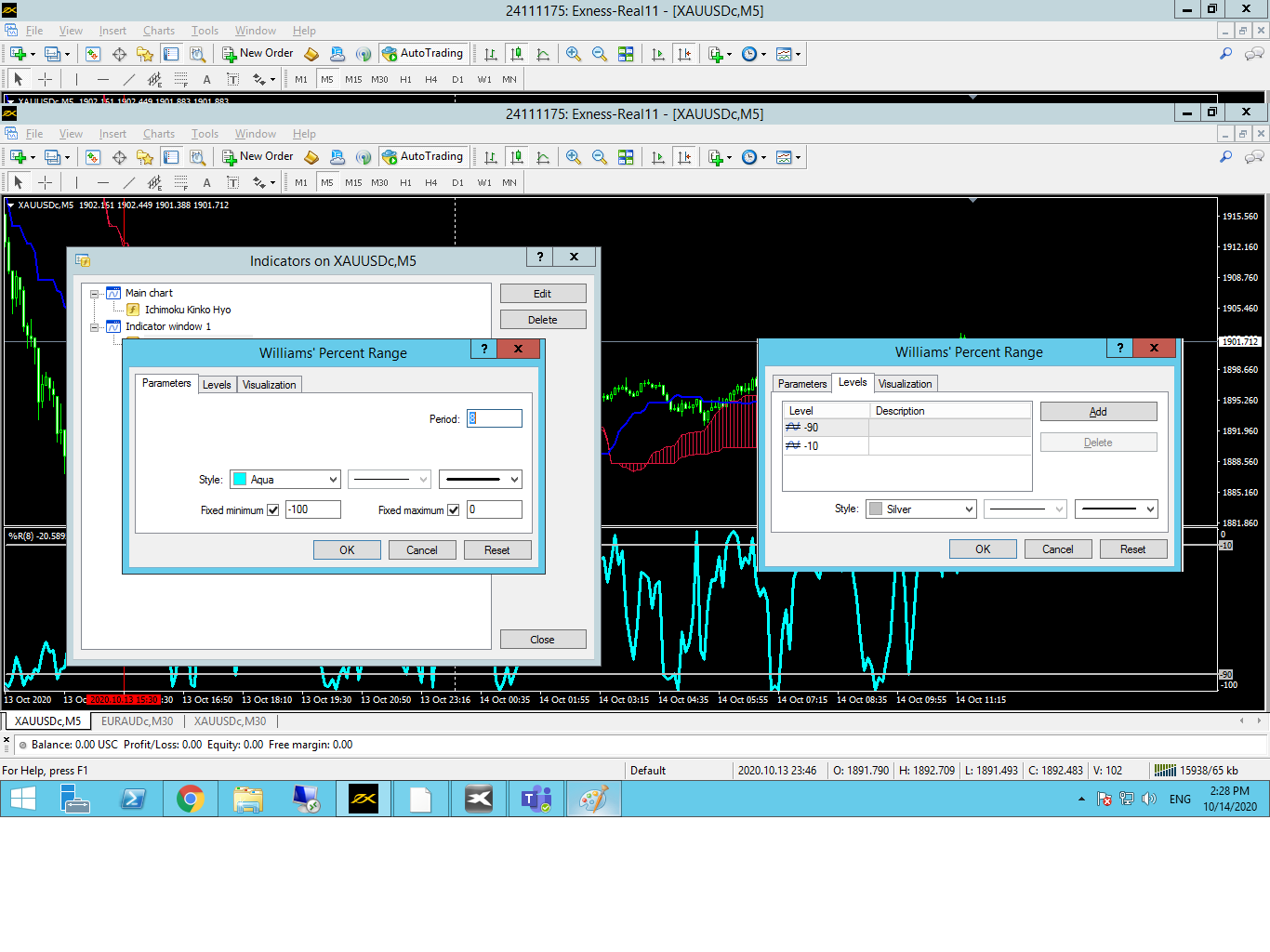
Task: Switch to candlesticks in the lower toolbar
Action: (517, 157)
